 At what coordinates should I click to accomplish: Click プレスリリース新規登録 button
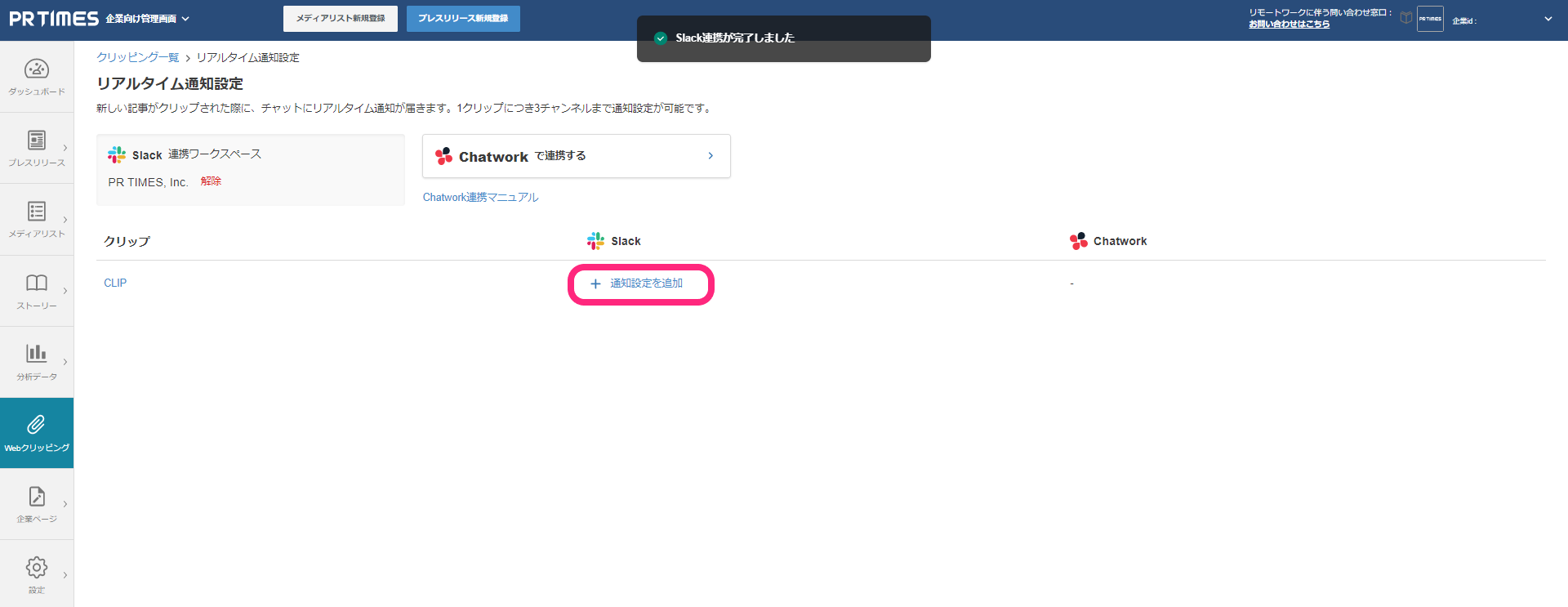point(463,19)
